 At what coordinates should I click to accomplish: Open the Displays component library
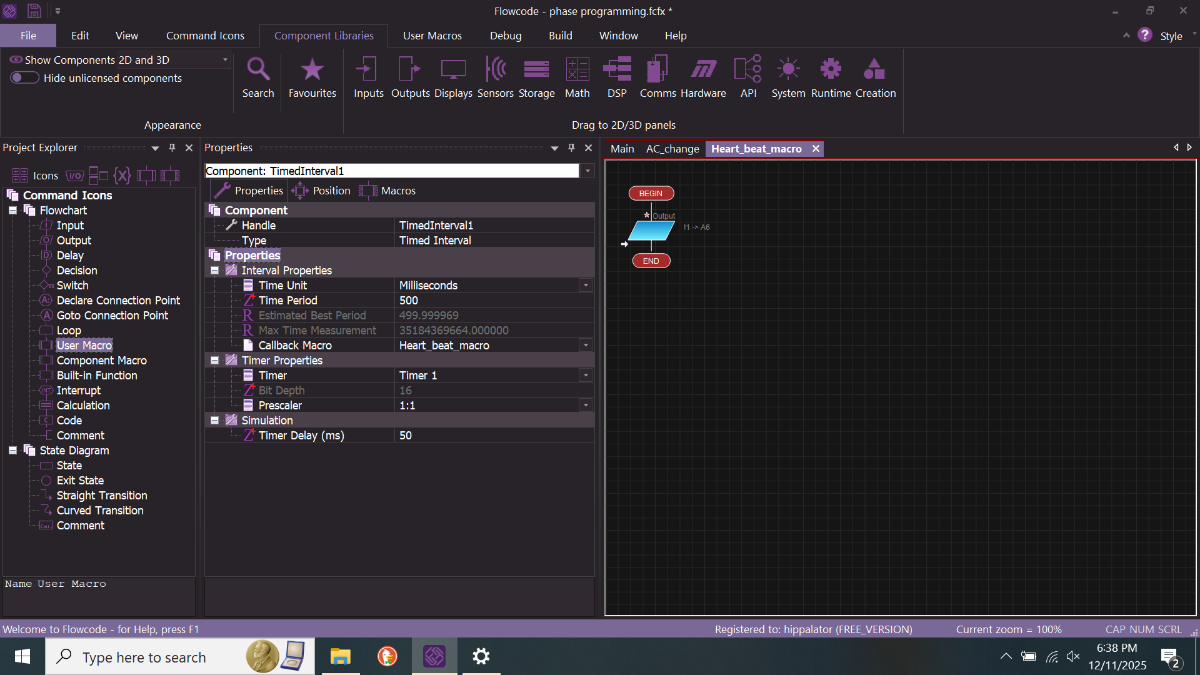[x=453, y=75]
